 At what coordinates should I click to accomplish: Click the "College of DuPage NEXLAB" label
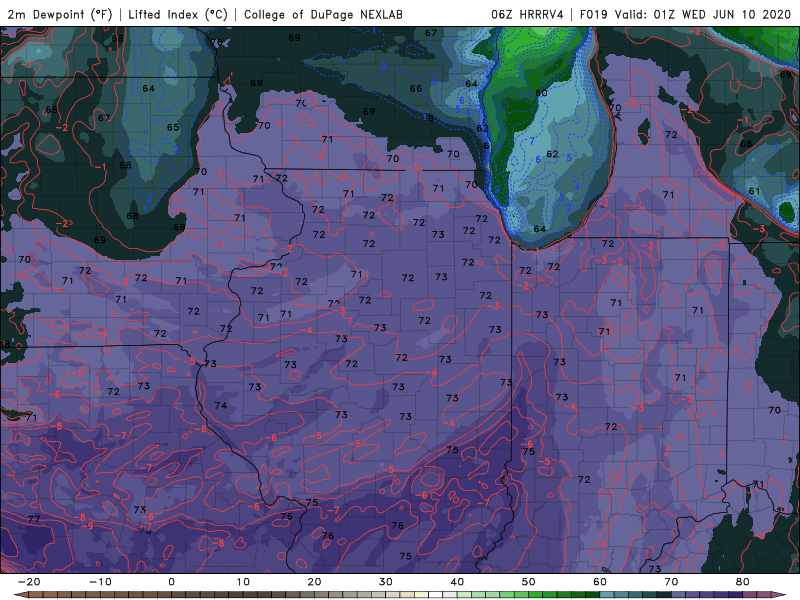coord(323,14)
